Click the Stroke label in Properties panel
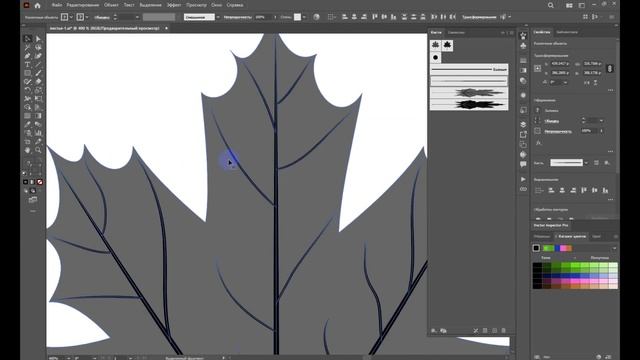The image size is (640, 360). 551,121
